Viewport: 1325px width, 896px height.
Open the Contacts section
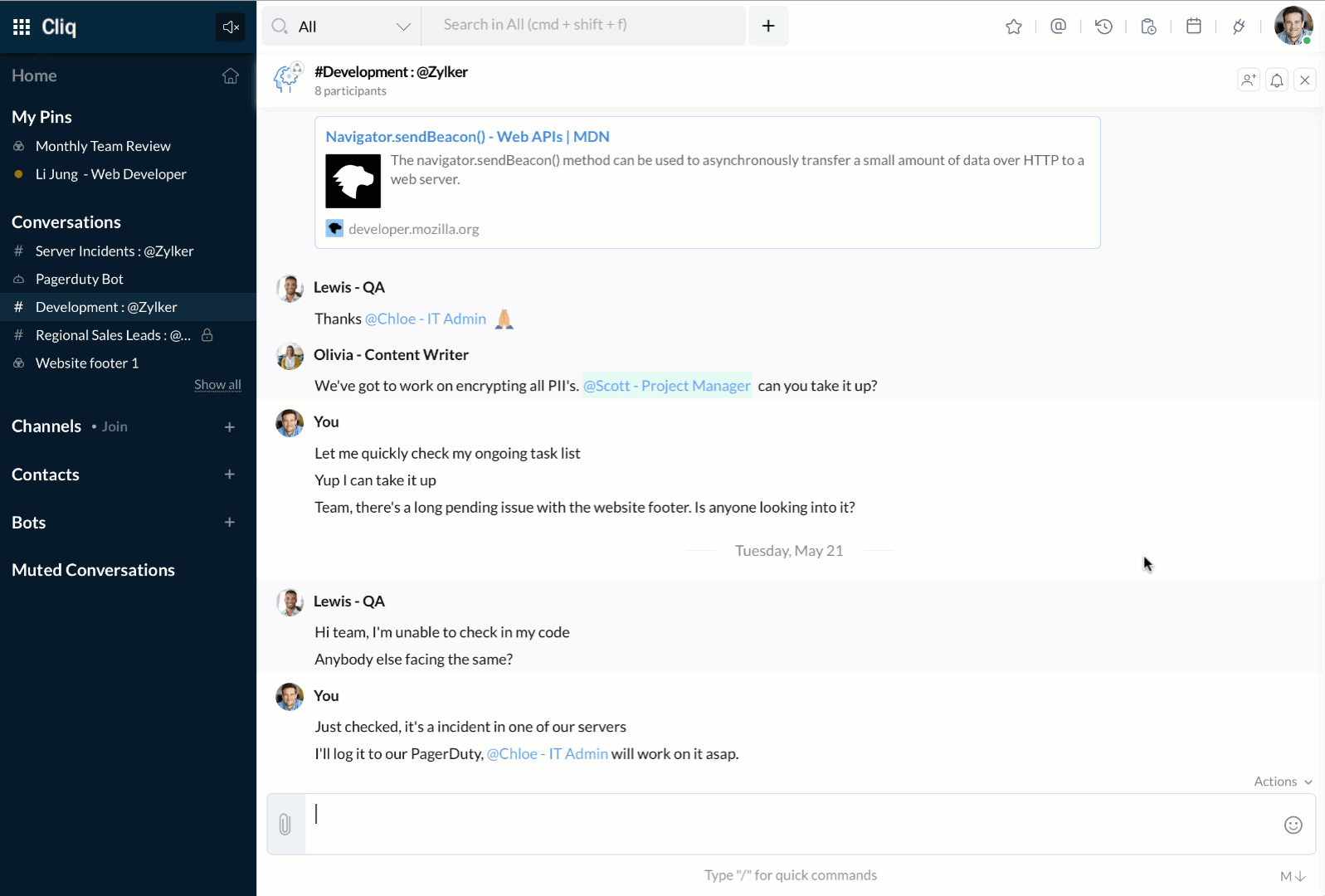(46, 475)
